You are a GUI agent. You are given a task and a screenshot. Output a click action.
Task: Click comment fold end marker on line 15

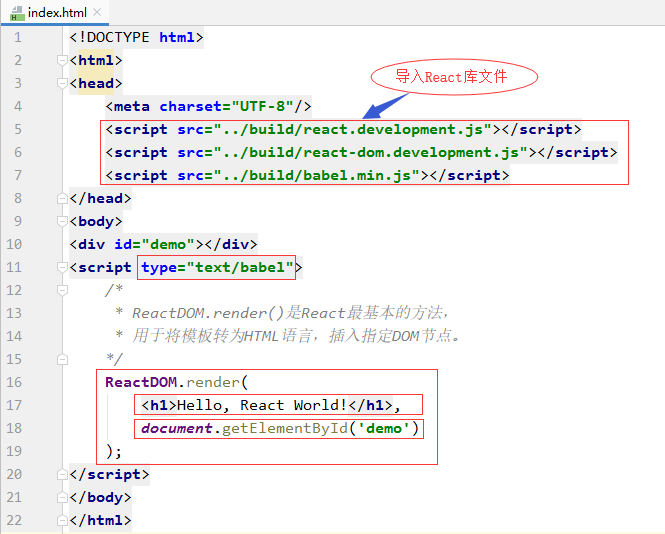pos(62,359)
